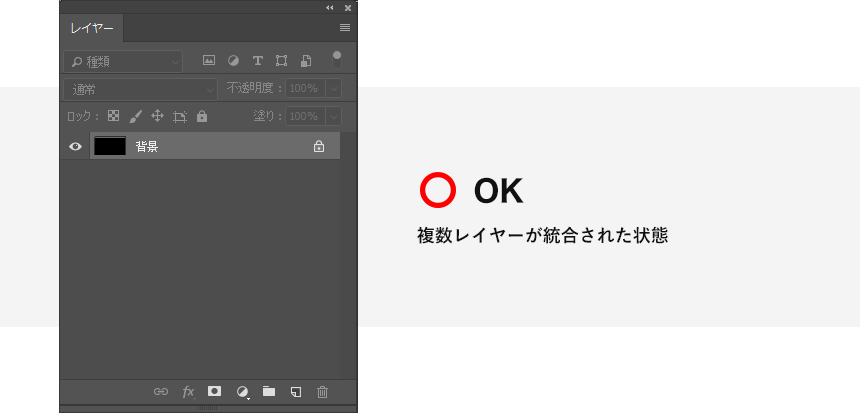
Task: Select the 背景 layer thumbnail
Action: [x=109, y=146]
